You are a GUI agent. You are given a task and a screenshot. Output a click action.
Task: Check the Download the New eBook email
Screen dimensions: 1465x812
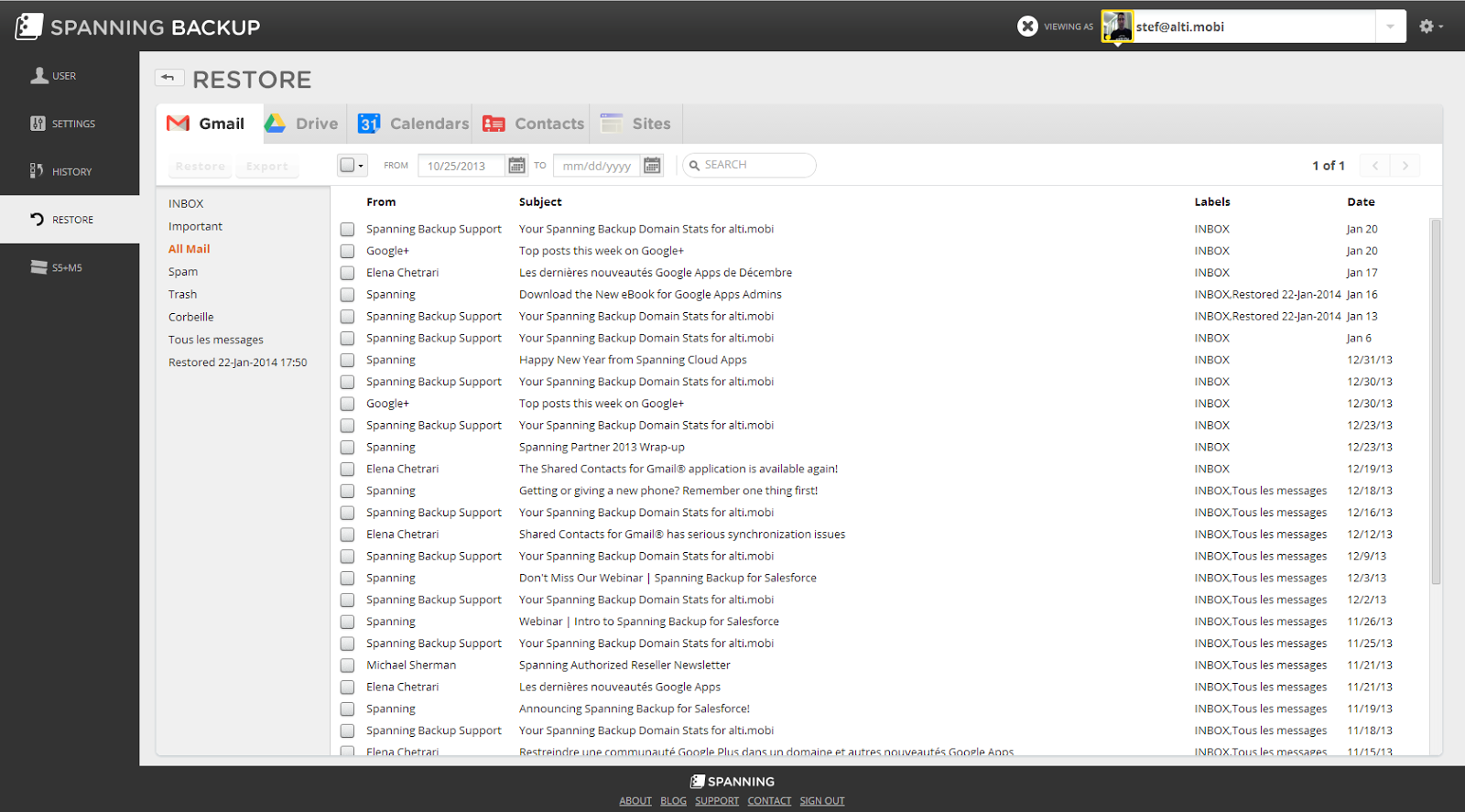click(347, 295)
